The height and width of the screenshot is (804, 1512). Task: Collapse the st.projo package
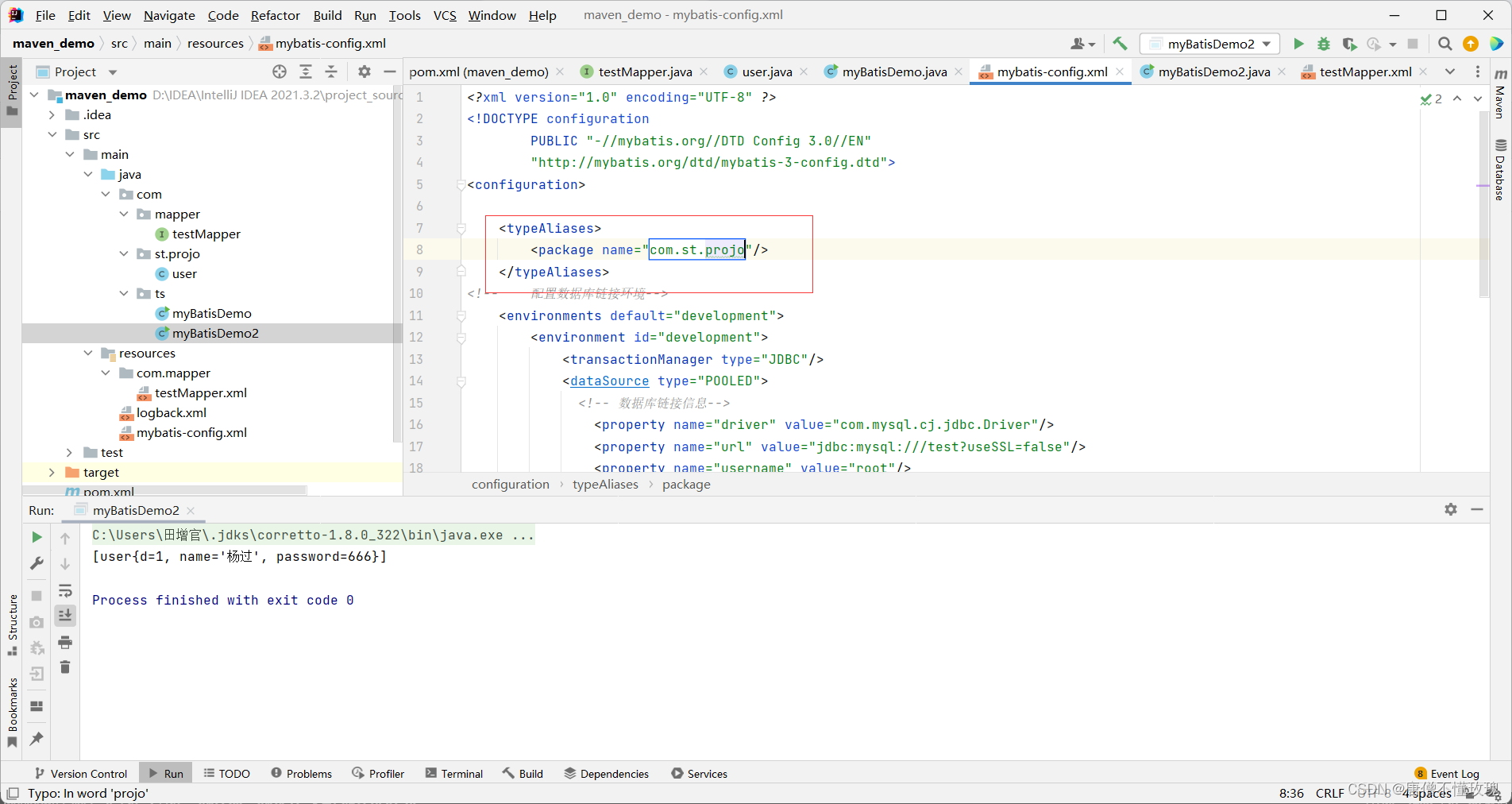point(124,253)
